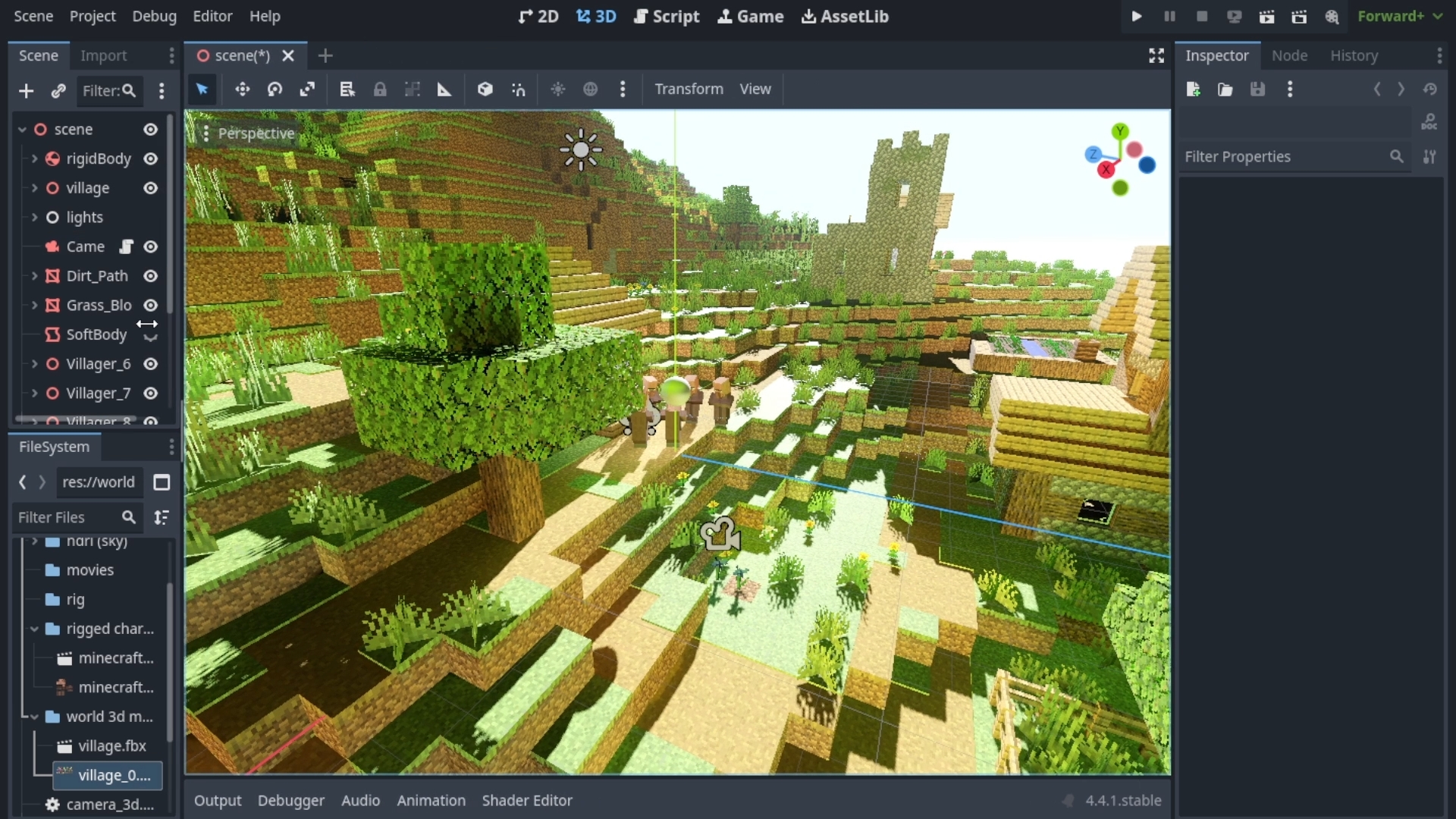Toggle group selected node children icon

413,89
